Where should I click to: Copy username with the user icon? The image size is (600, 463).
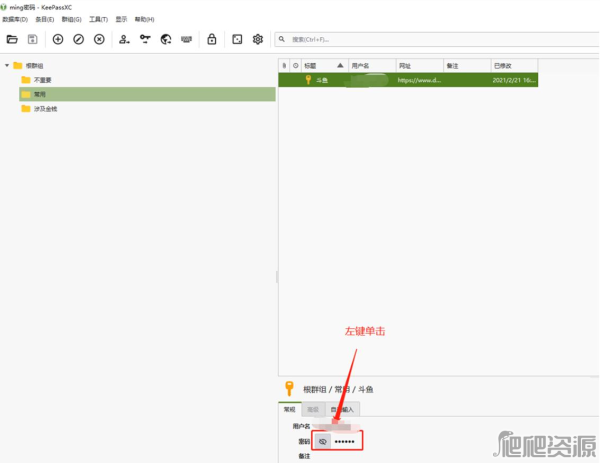pos(124,39)
